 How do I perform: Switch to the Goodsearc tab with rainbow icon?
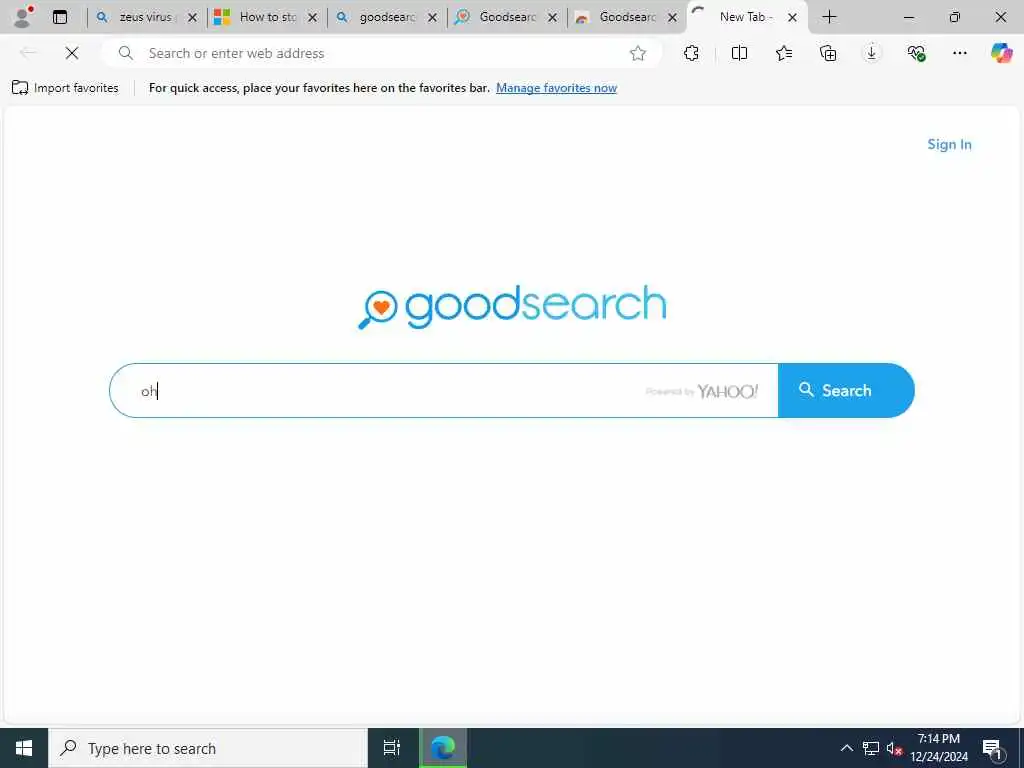click(627, 17)
